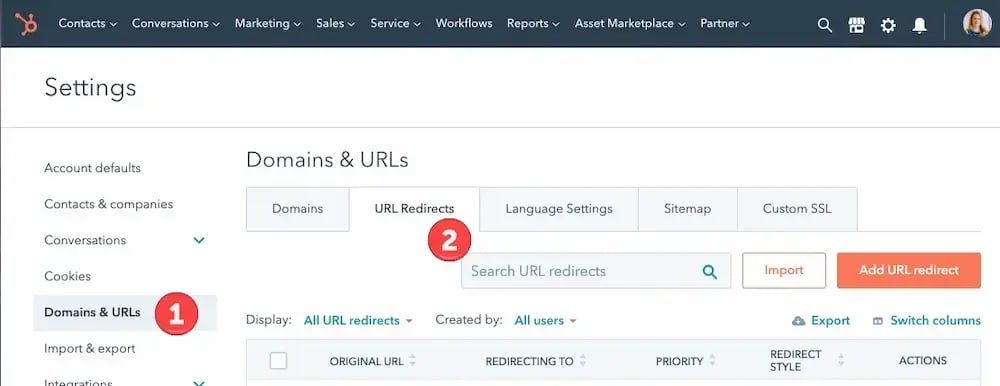Switch to the Language Settings tab
The image size is (1000, 386).
click(x=559, y=209)
